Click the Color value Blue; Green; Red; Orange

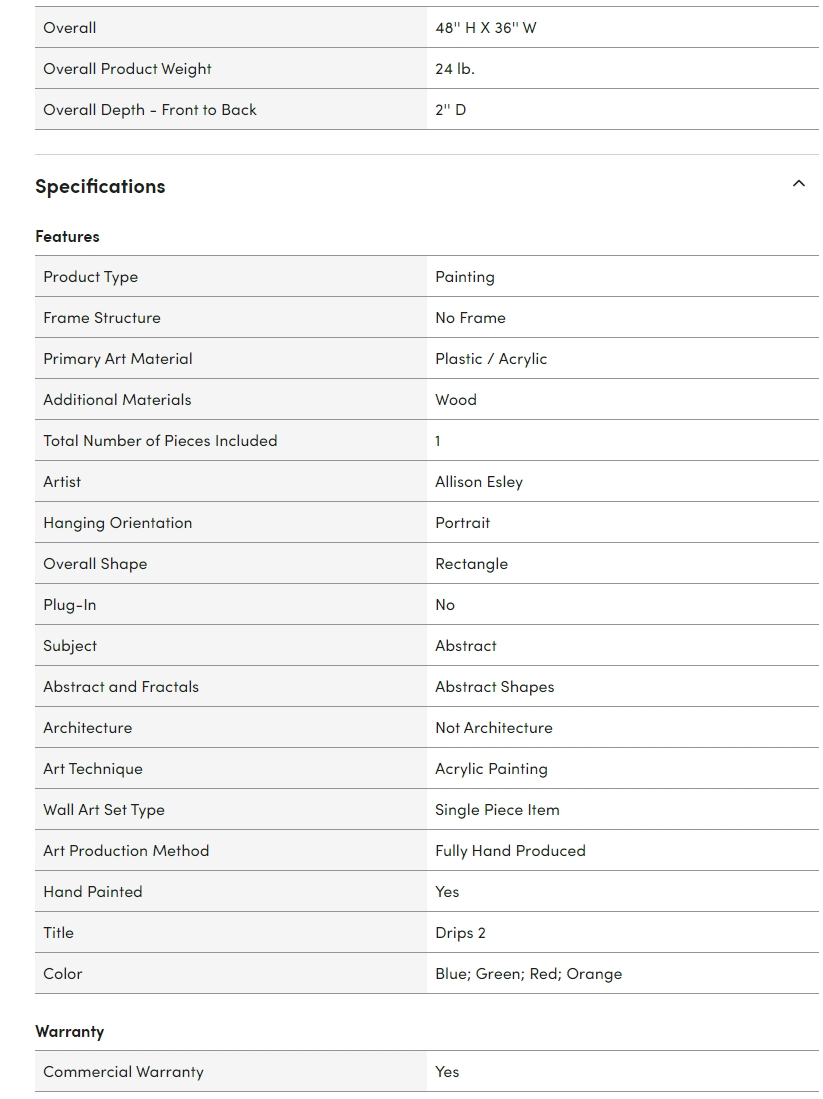529,974
